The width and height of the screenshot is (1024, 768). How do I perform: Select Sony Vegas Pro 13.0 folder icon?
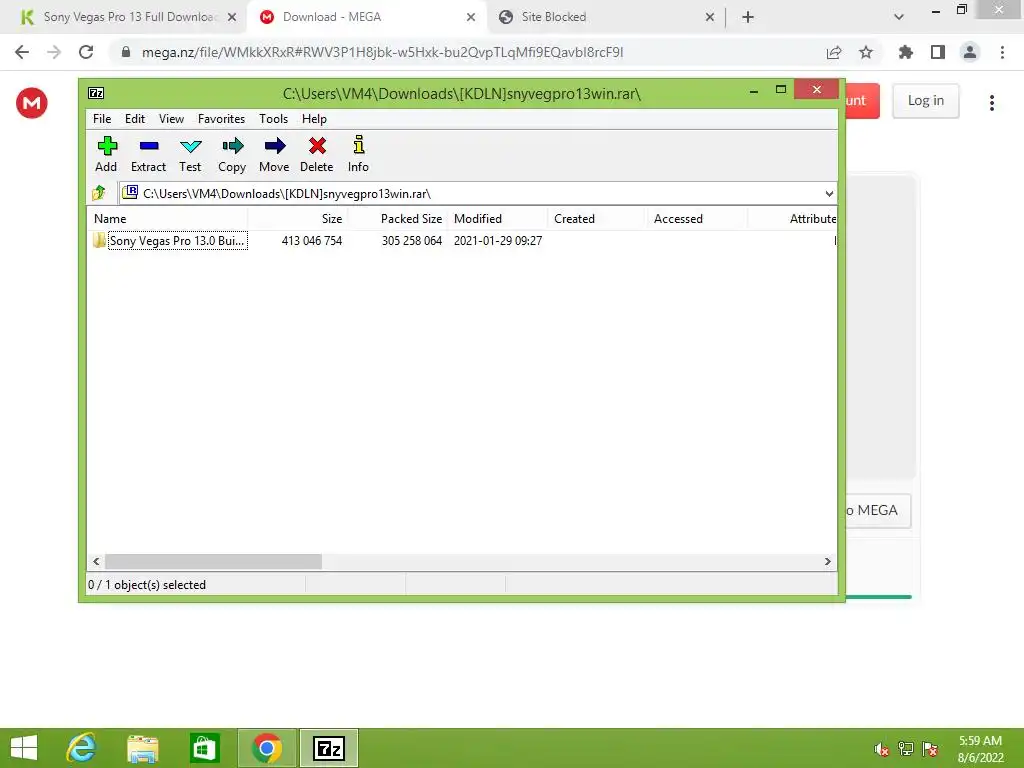click(x=99, y=240)
